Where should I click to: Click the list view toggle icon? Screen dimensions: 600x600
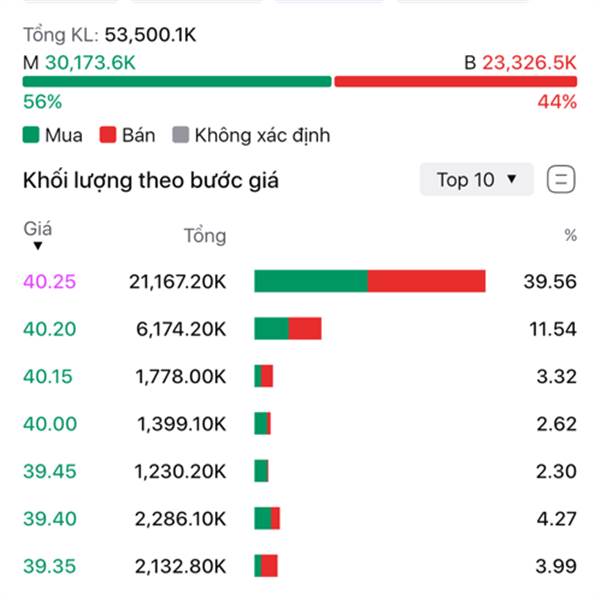562,180
